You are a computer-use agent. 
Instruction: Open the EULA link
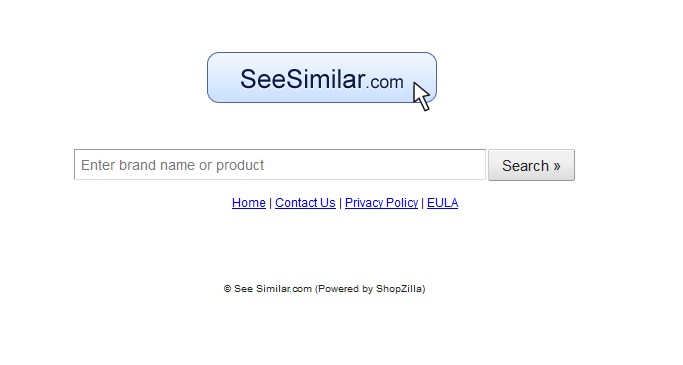coord(443,203)
